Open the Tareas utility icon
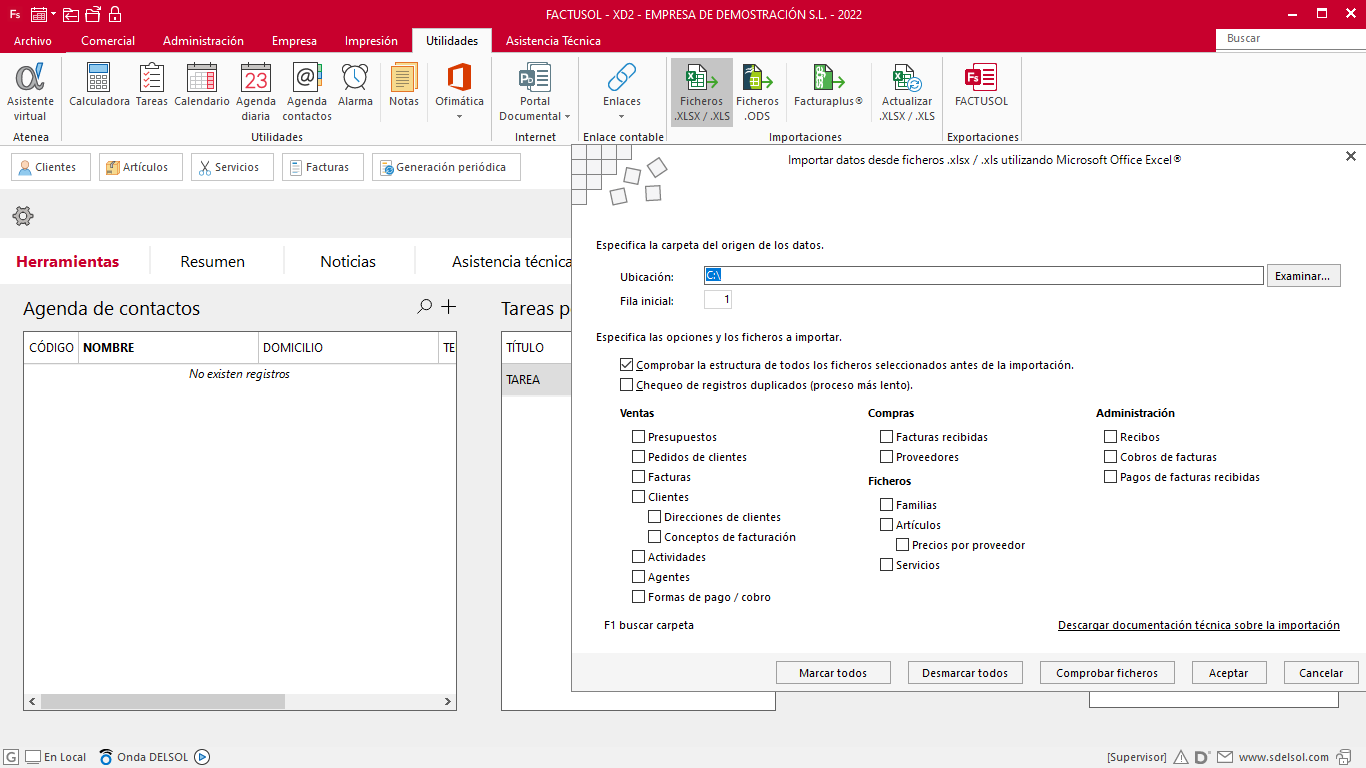 click(152, 85)
